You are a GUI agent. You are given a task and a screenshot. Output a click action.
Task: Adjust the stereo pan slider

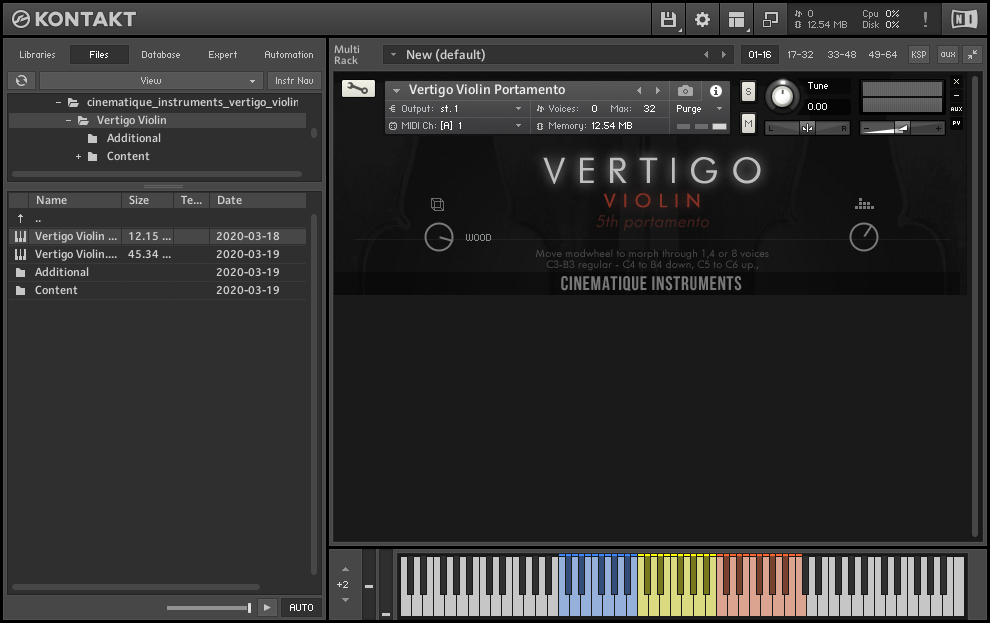(806, 128)
